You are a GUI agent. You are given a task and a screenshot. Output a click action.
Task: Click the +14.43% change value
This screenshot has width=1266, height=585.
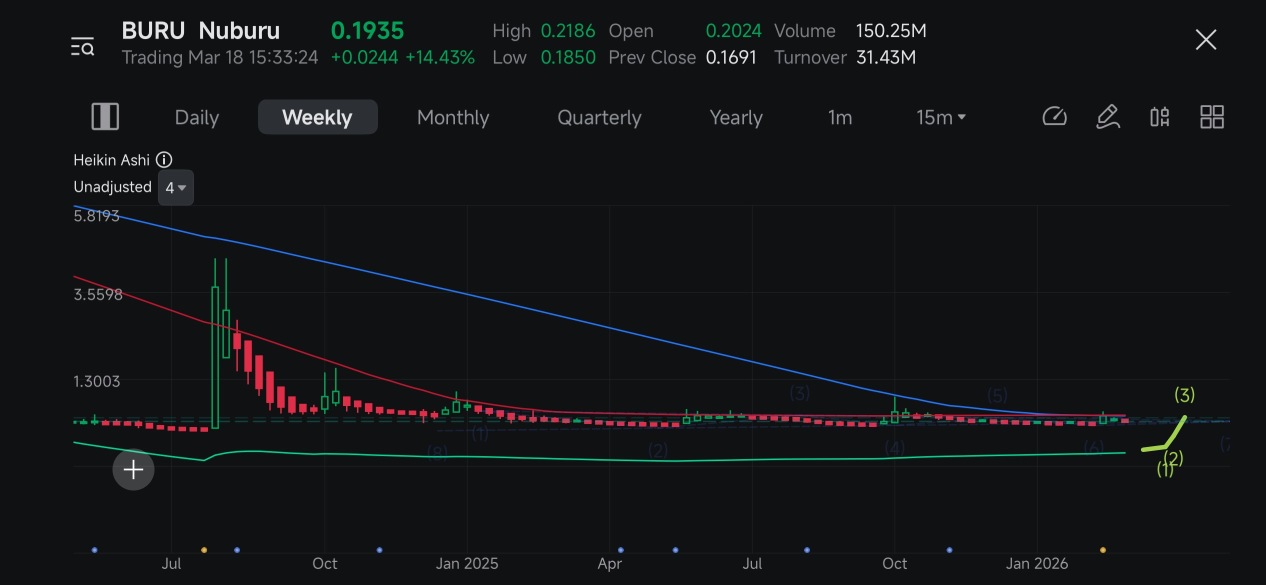[x=440, y=57]
